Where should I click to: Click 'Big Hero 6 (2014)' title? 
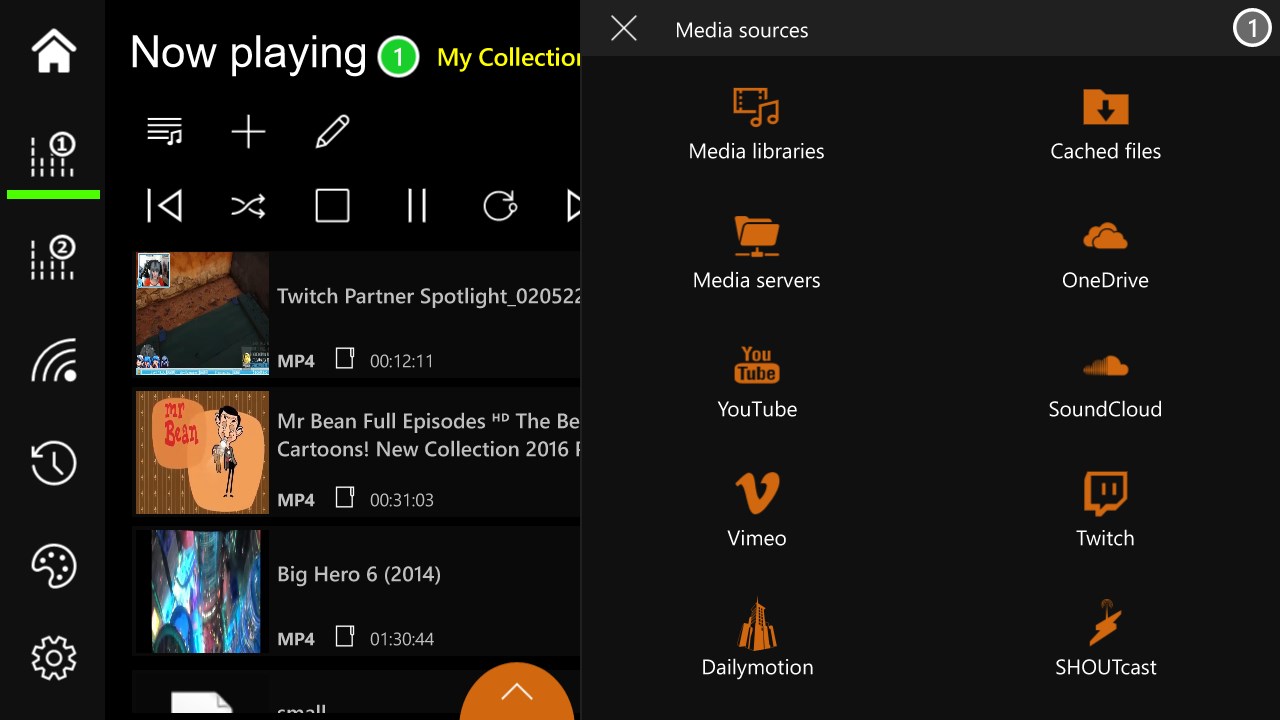pyautogui.click(x=359, y=574)
